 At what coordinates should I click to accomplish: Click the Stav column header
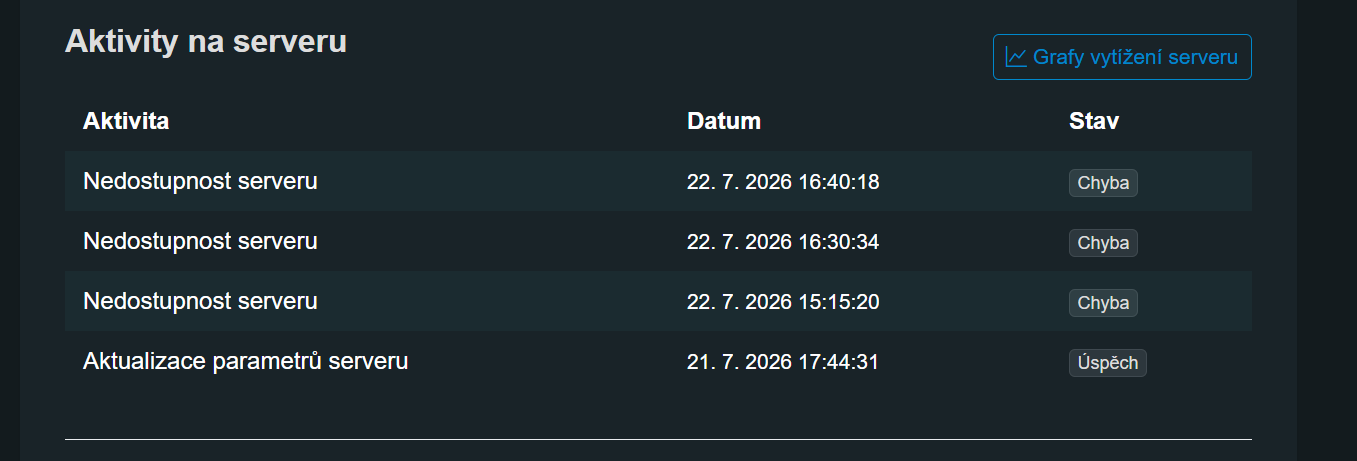[1094, 121]
